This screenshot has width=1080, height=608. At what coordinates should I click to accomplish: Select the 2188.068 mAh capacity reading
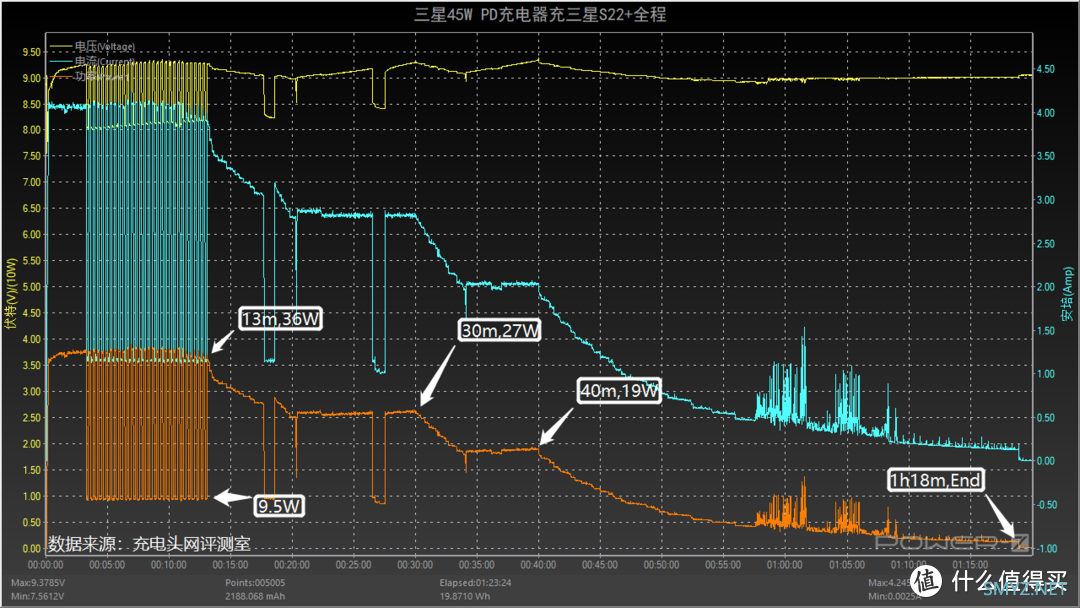click(x=255, y=596)
